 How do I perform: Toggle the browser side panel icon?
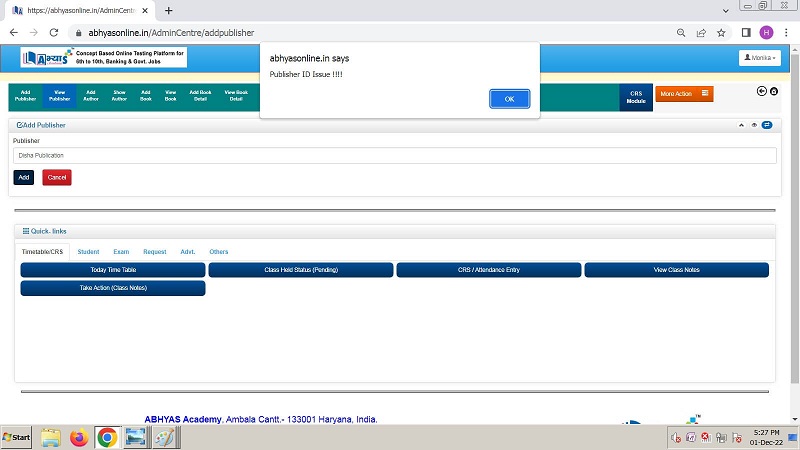(746, 32)
